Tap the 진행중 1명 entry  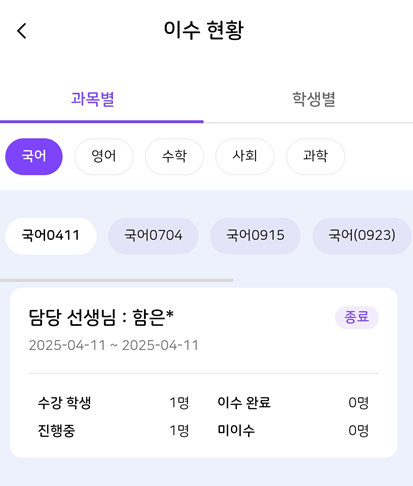point(113,431)
